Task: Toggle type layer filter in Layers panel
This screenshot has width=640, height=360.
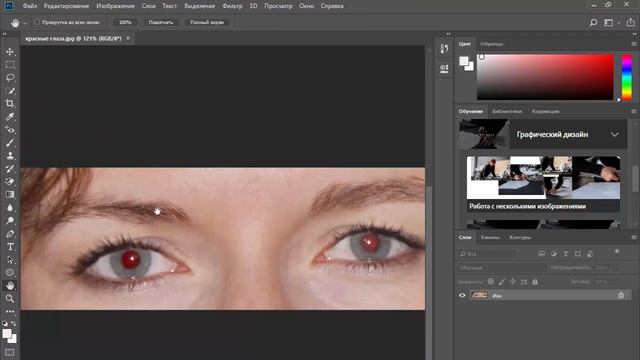Action: click(566, 254)
